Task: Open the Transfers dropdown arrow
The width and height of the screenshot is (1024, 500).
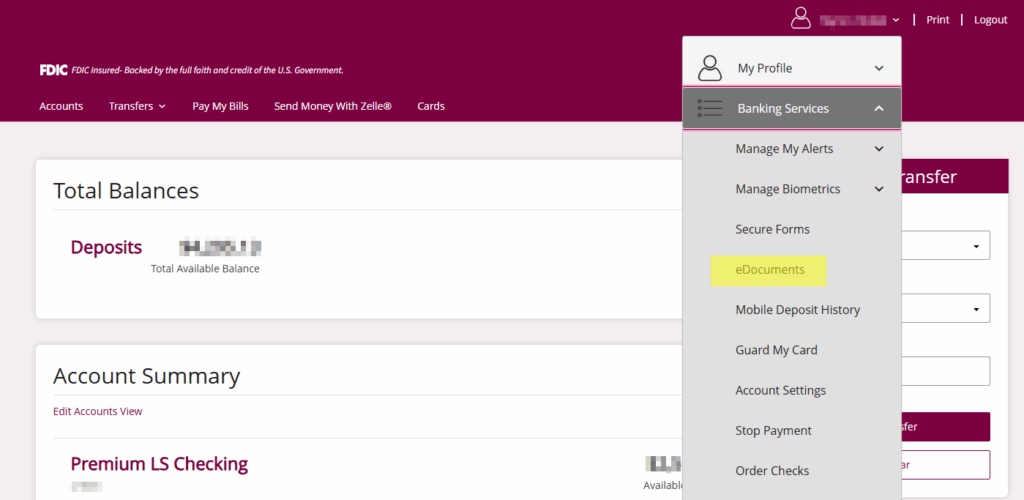Action: [162, 106]
